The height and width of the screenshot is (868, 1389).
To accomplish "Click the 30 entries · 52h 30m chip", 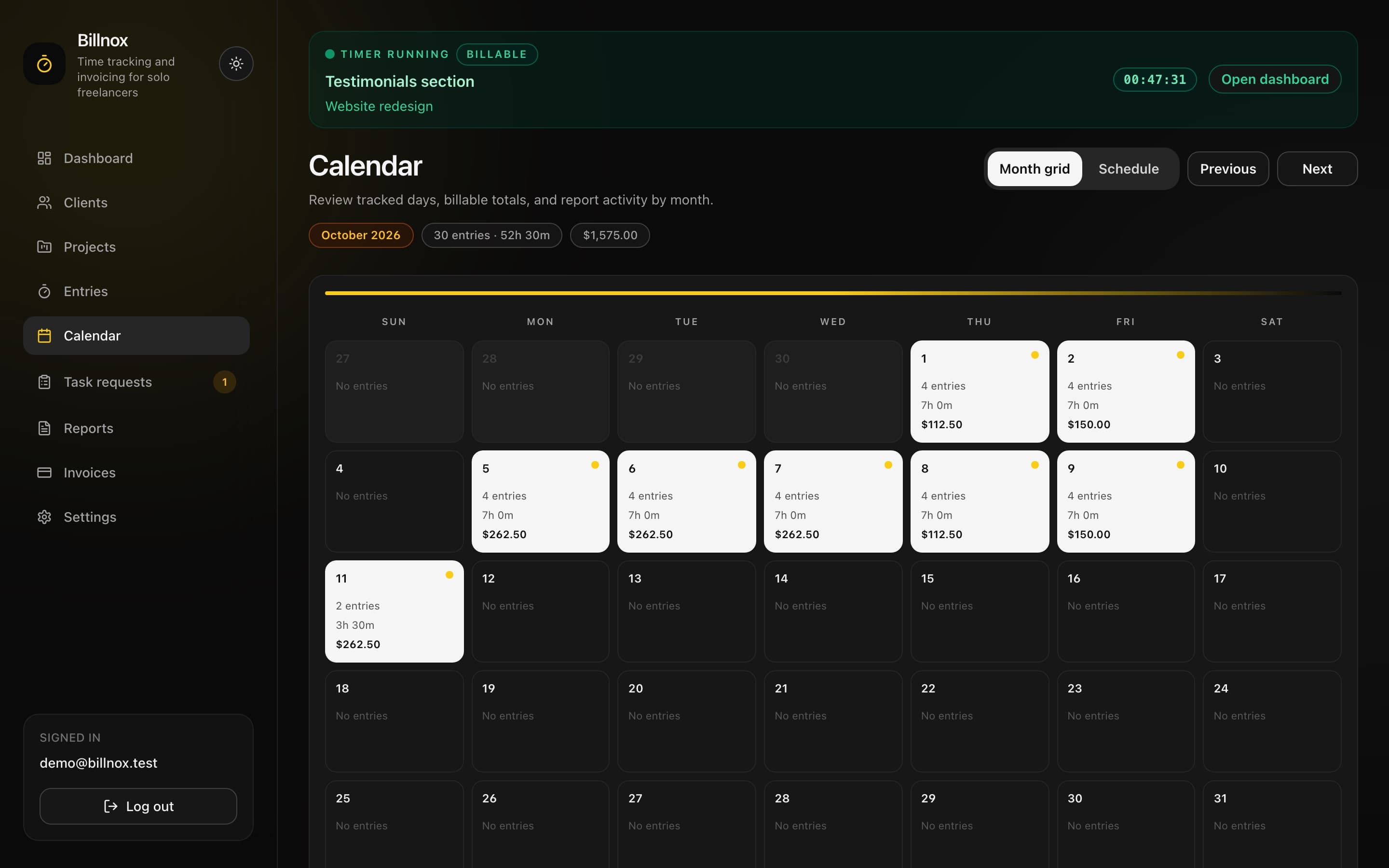I will [x=492, y=235].
